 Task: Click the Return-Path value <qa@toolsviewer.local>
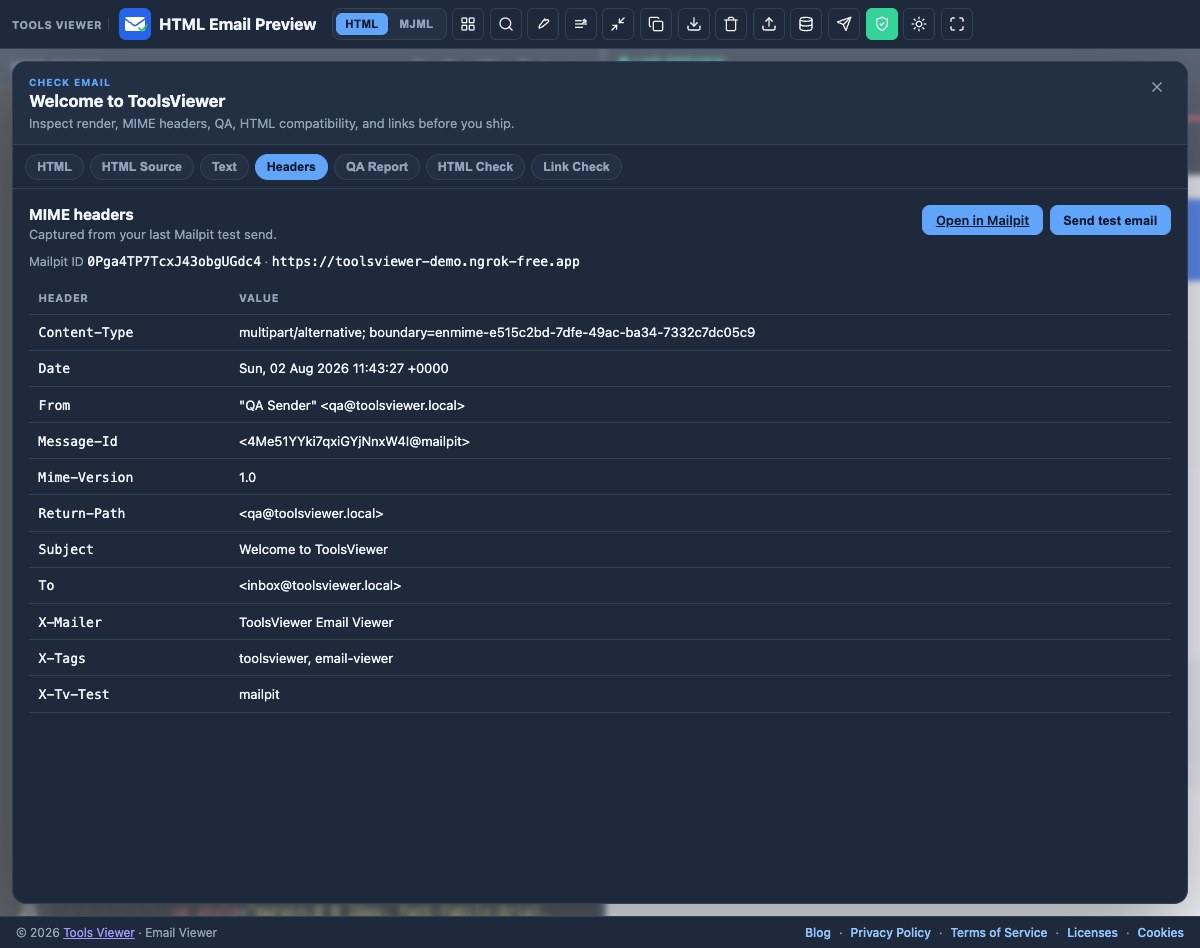(x=311, y=513)
